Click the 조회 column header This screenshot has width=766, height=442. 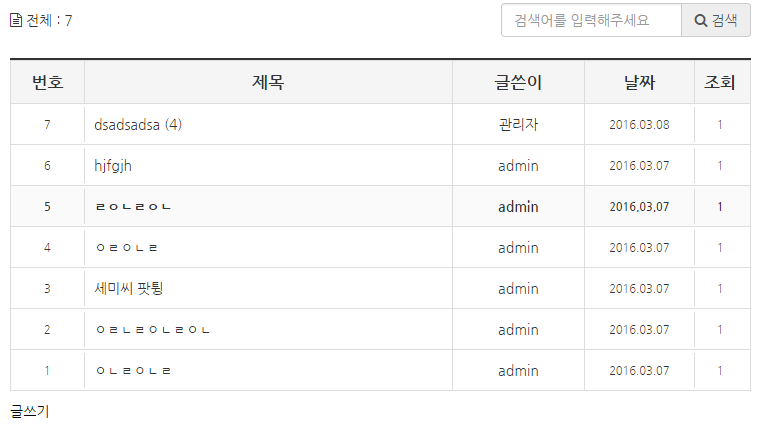(720, 83)
